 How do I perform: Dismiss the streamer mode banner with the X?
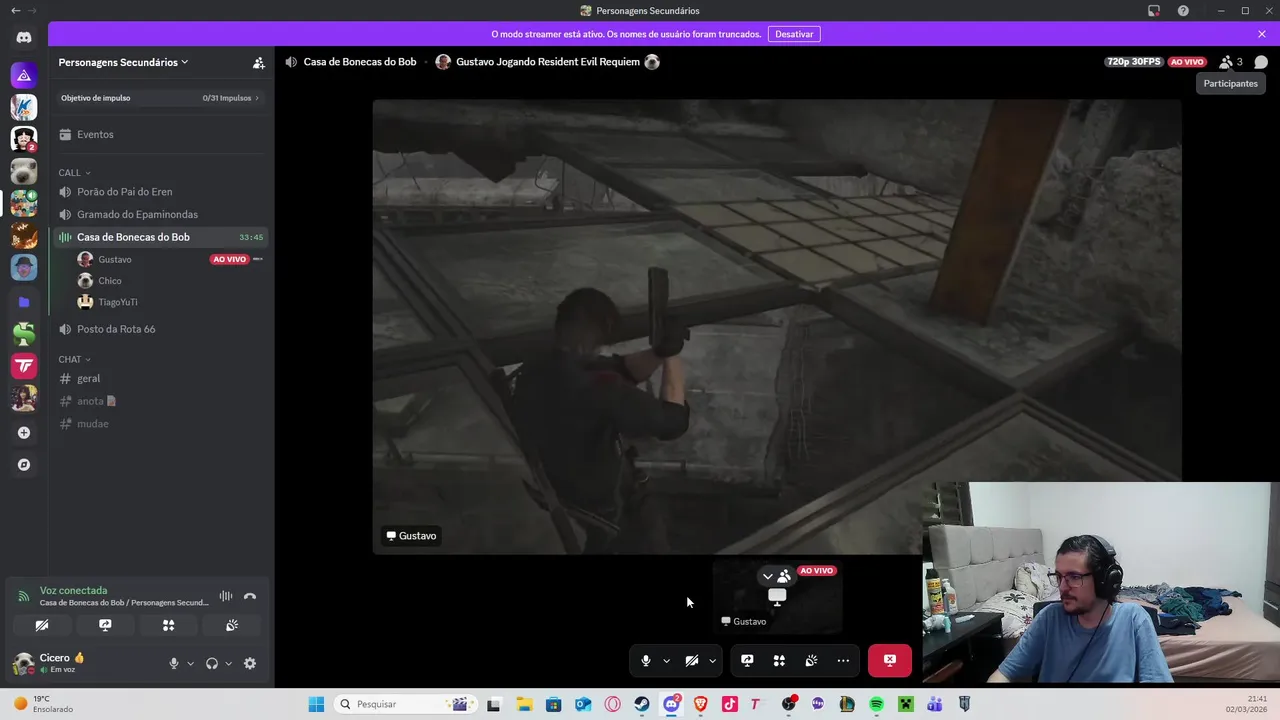[1262, 34]
